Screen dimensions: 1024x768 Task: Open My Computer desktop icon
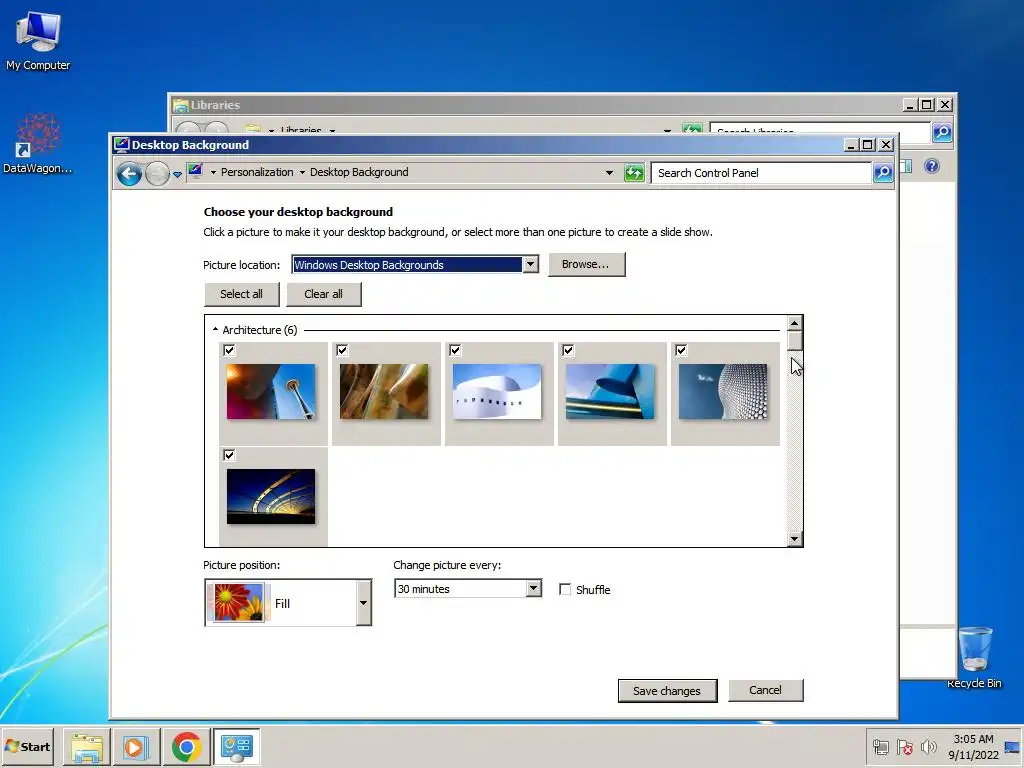(38, 41)
